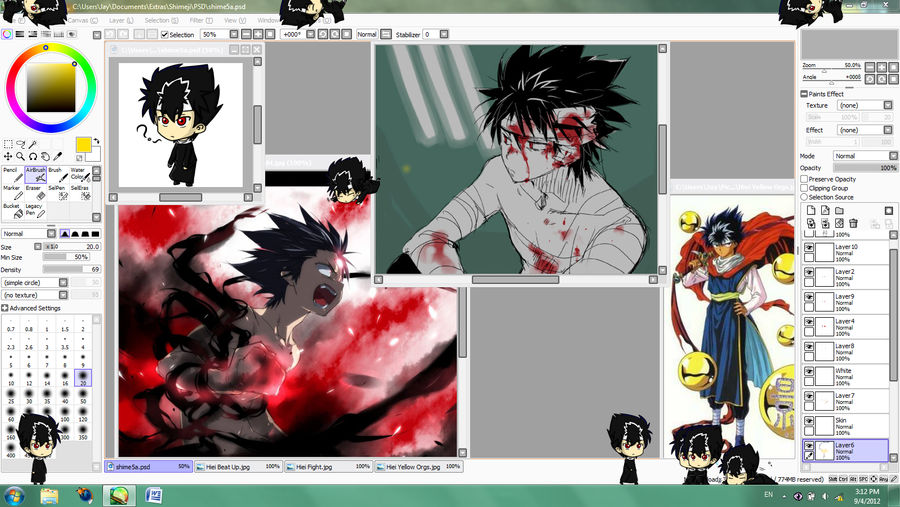Switch to Hiei Yellow Orgs.jpg tab

point(418,467)
